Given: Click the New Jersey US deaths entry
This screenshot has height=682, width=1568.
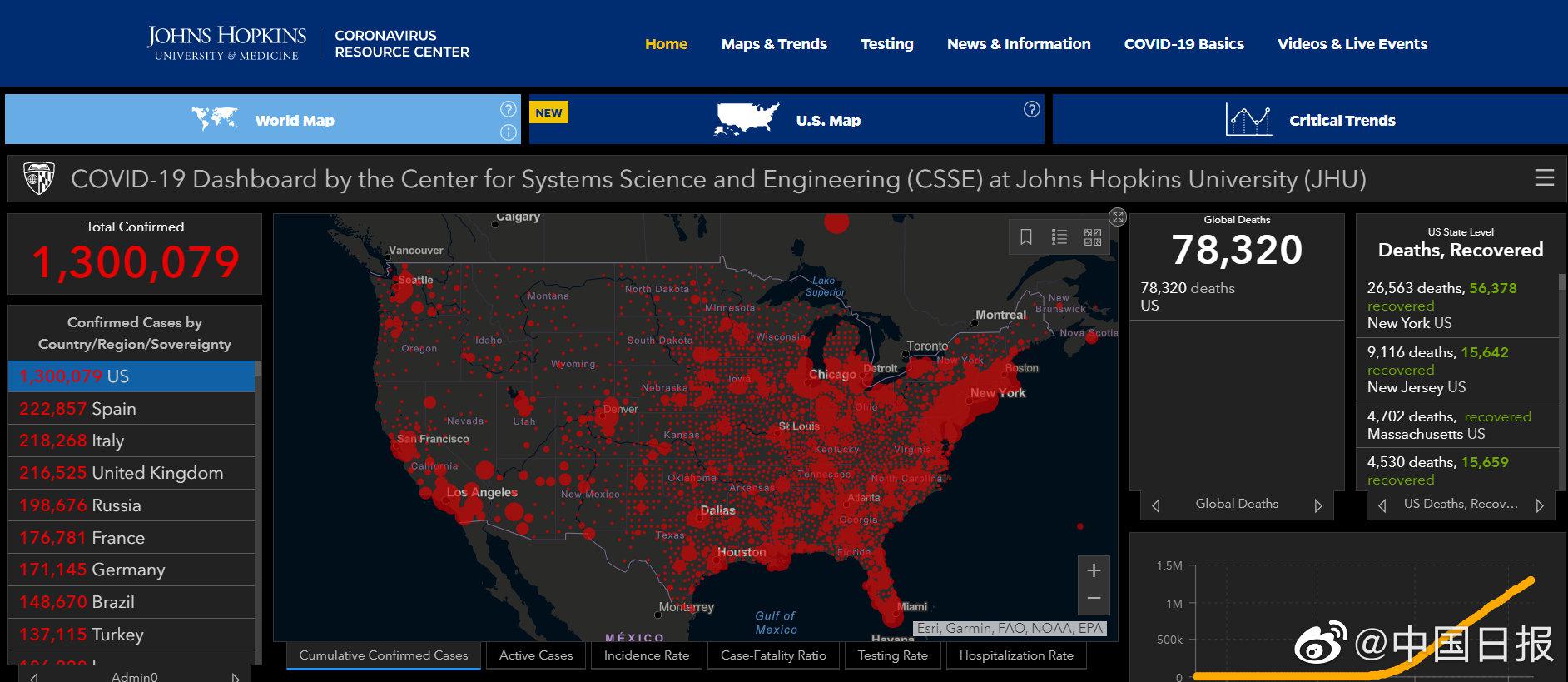Looking at the screenshot, I should pos(1458,369).
